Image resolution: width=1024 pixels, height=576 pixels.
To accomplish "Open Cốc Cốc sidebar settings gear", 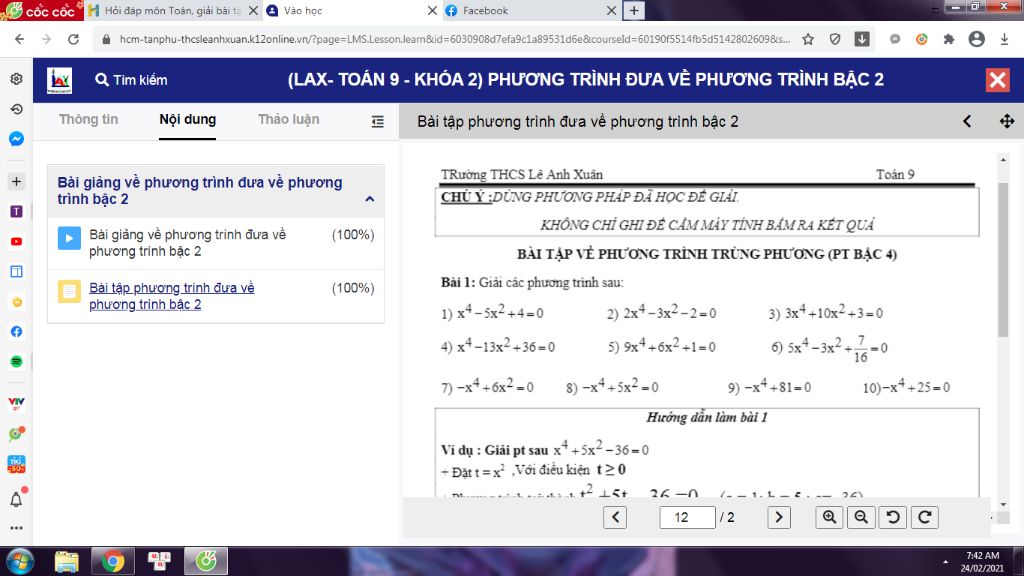I will tap(16, 79).
